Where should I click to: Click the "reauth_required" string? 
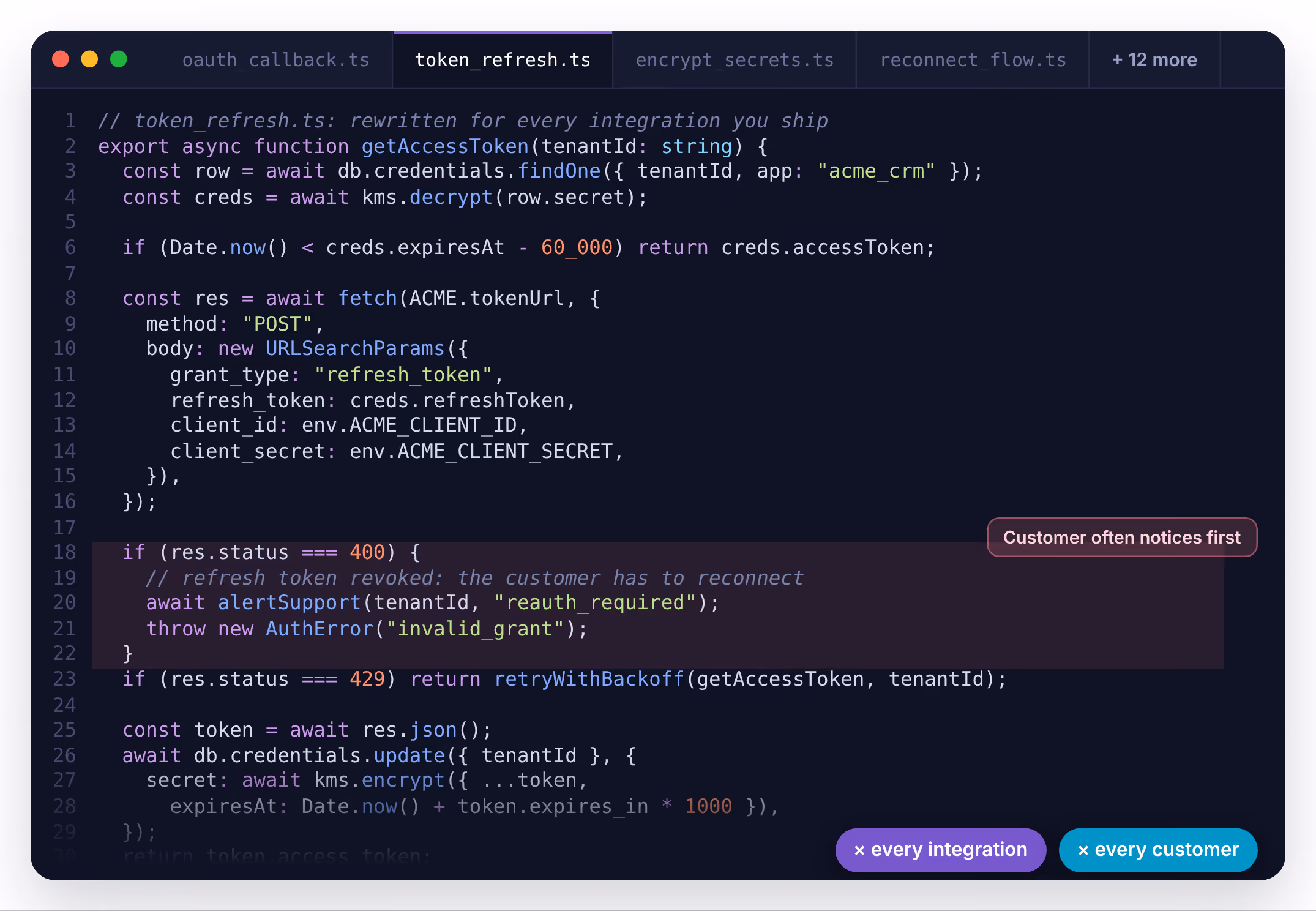point(595,603)
